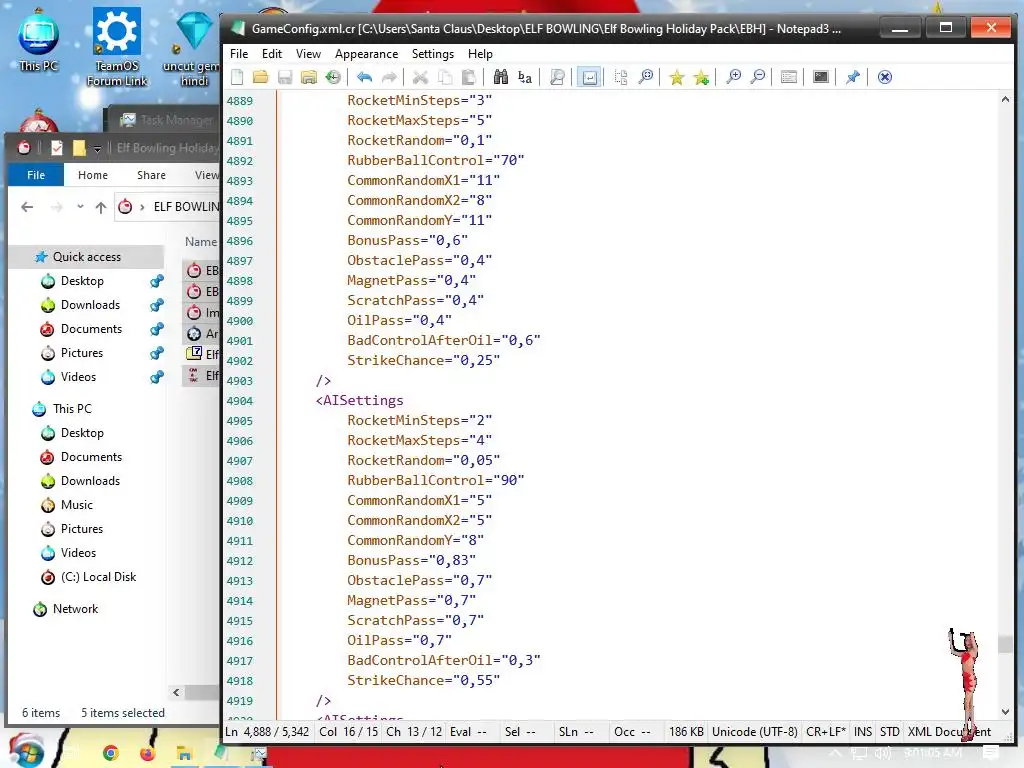Open the Home tab in Explorer ribbon
This screenshot has height=768, width=1024.
tap(93, 175)
